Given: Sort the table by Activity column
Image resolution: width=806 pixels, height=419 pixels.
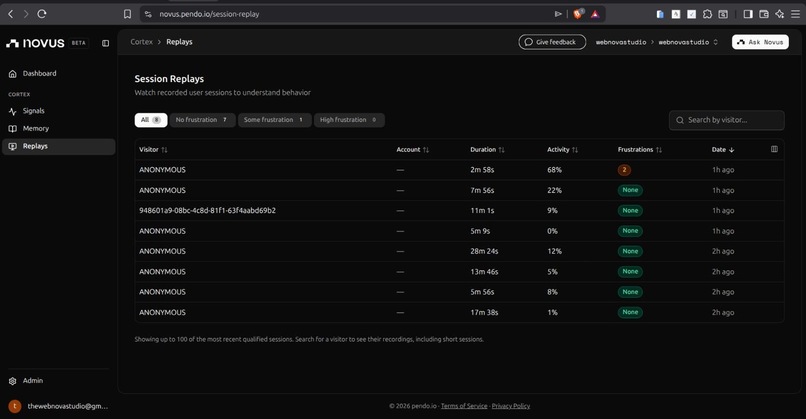Looking at the screenshot, I should [562, 150].
